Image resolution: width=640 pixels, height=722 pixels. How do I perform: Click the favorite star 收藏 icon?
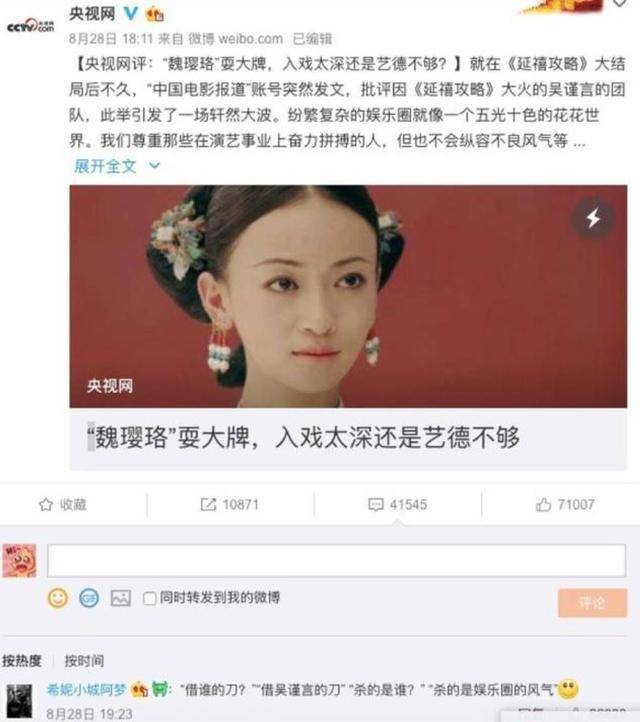pyautogui.click(x=46, y=505)
